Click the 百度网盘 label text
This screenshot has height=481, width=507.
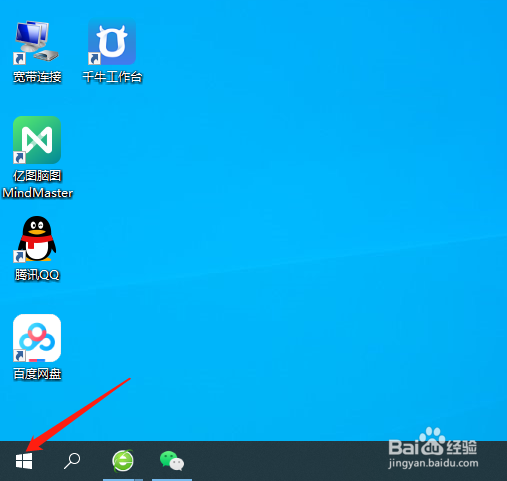(37, 374)
